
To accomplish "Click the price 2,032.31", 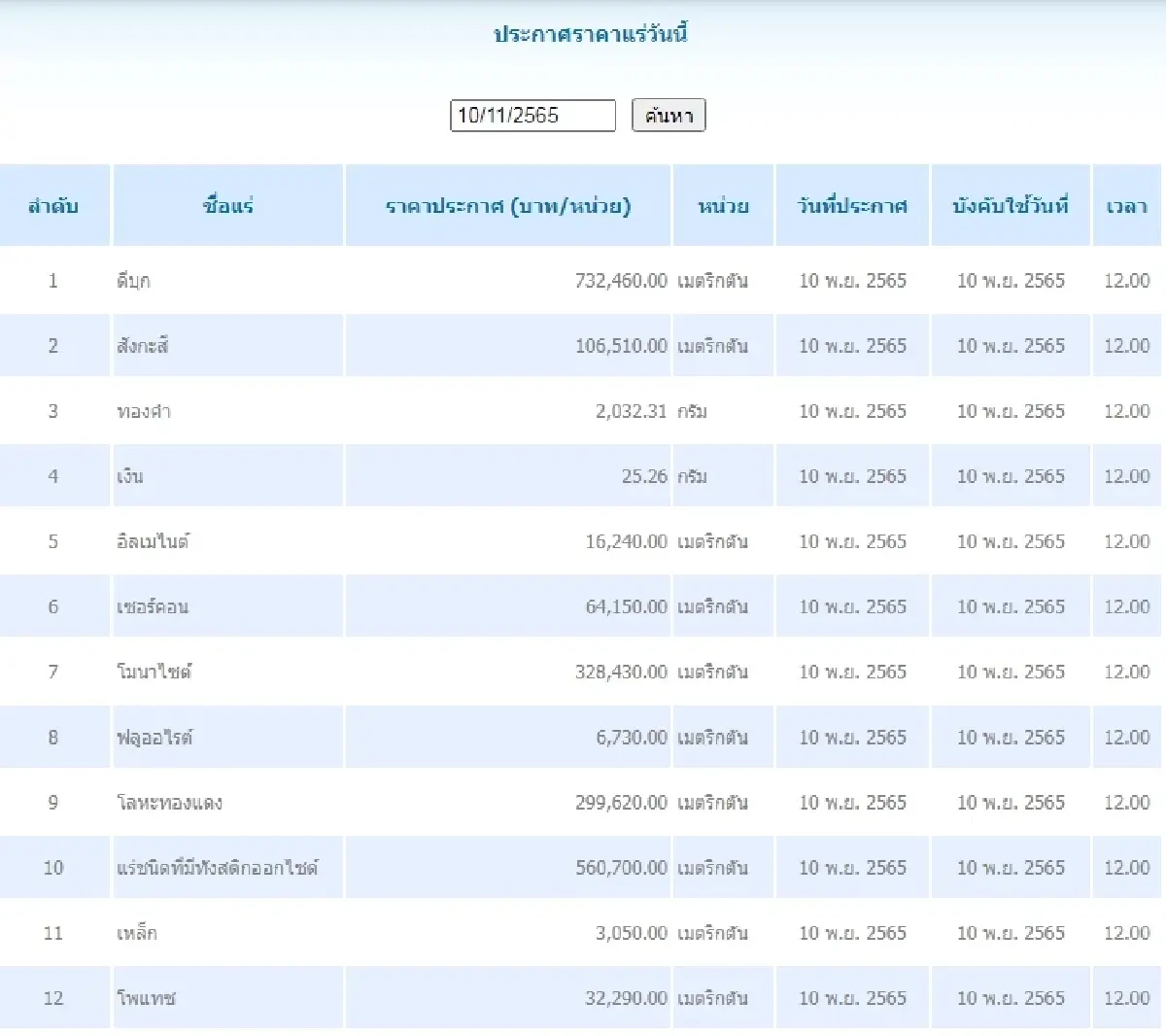I will tap(632, 411).
